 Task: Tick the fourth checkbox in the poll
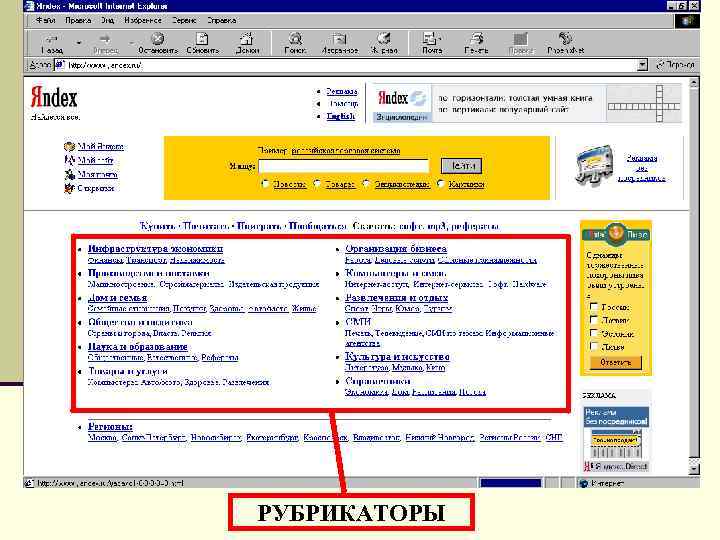(x=594, y=346)
